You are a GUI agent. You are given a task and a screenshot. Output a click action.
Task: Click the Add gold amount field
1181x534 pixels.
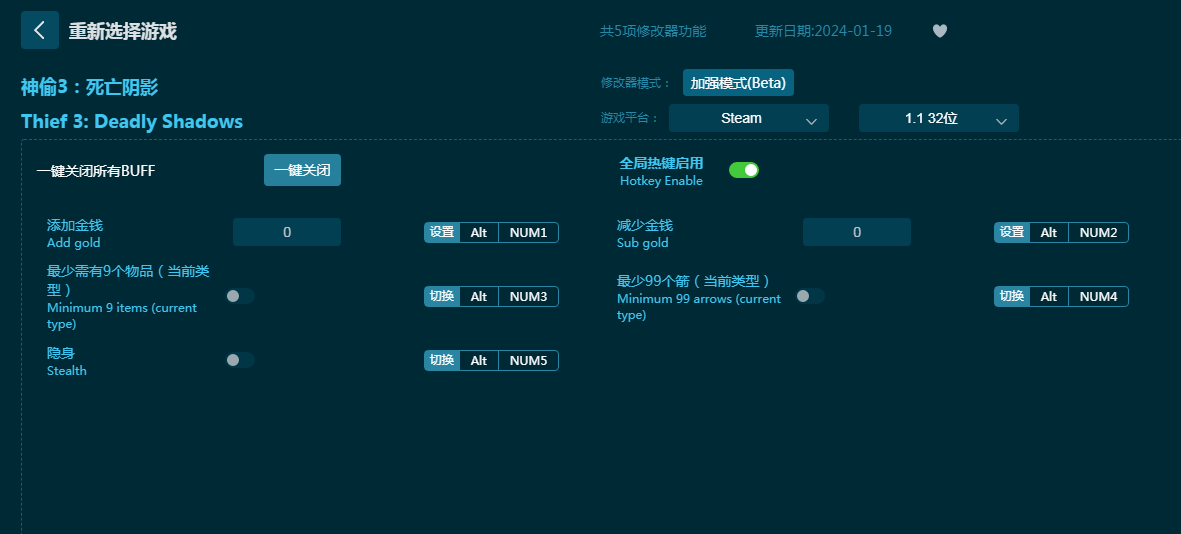(x=287, y=232)
